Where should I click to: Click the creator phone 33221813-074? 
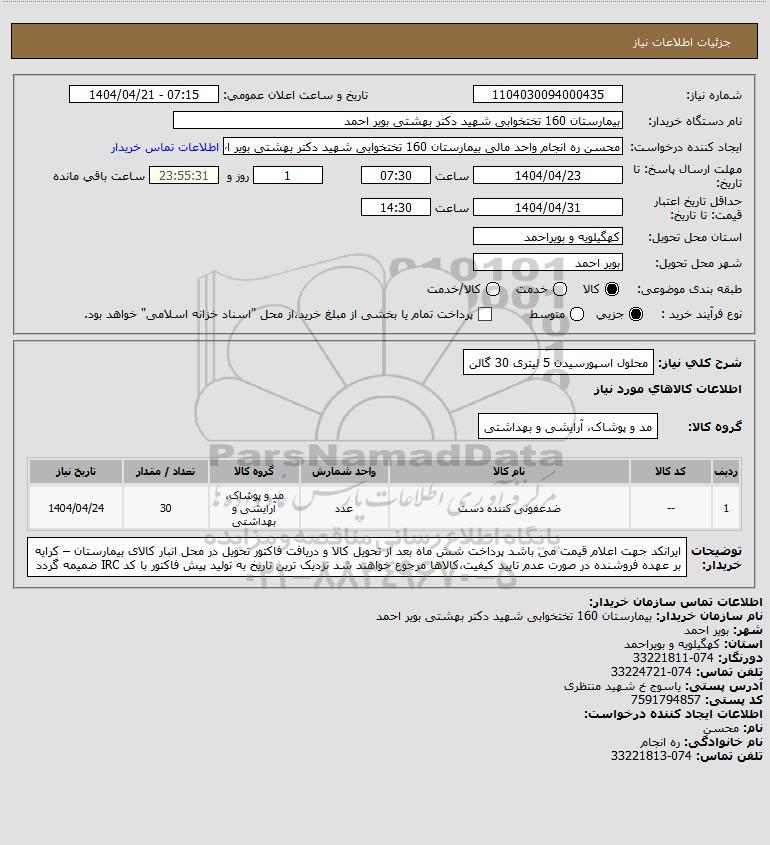(x=651, y=756)
